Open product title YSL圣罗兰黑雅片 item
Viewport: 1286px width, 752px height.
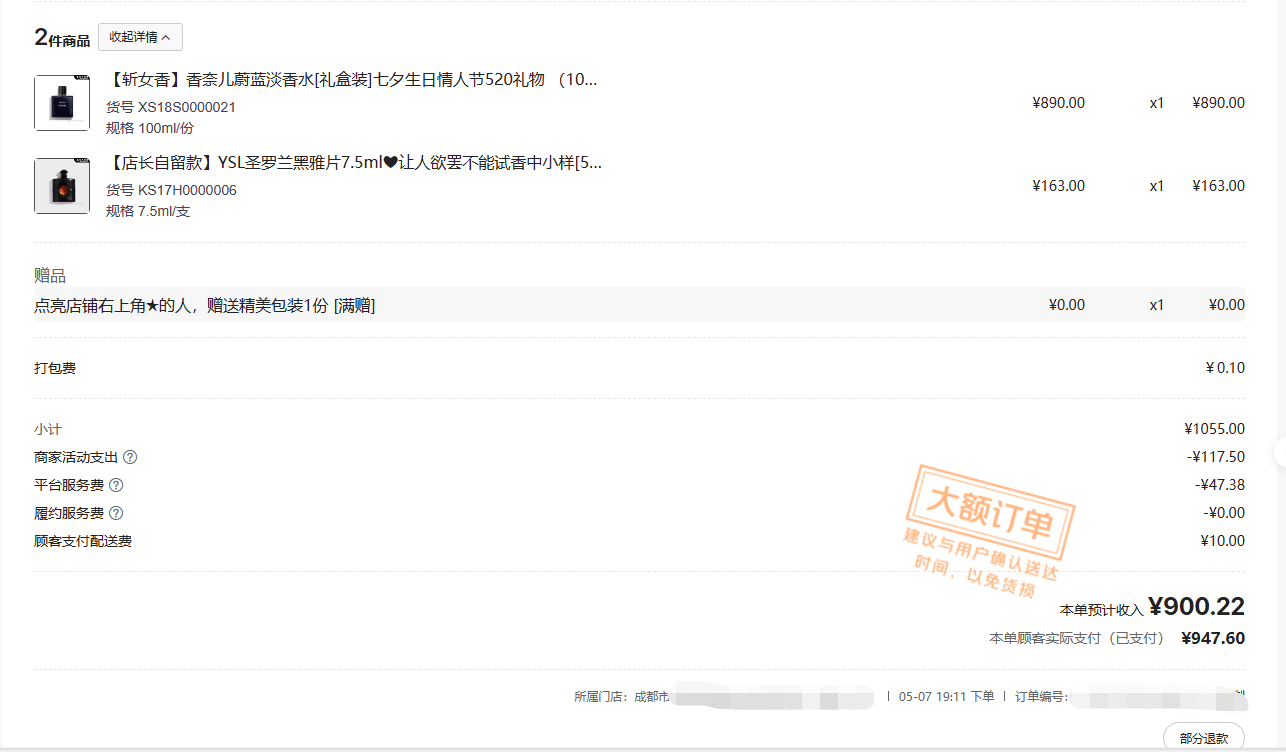(354, 163)
